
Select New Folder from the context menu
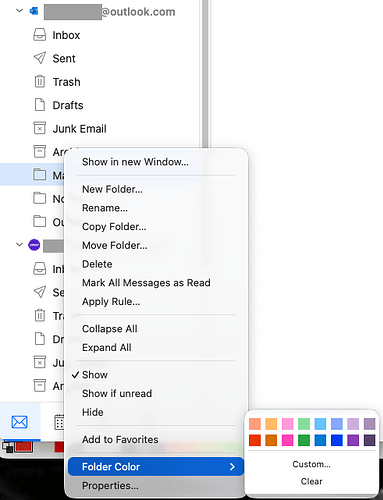pyautogui.click(x=156, y=189)
